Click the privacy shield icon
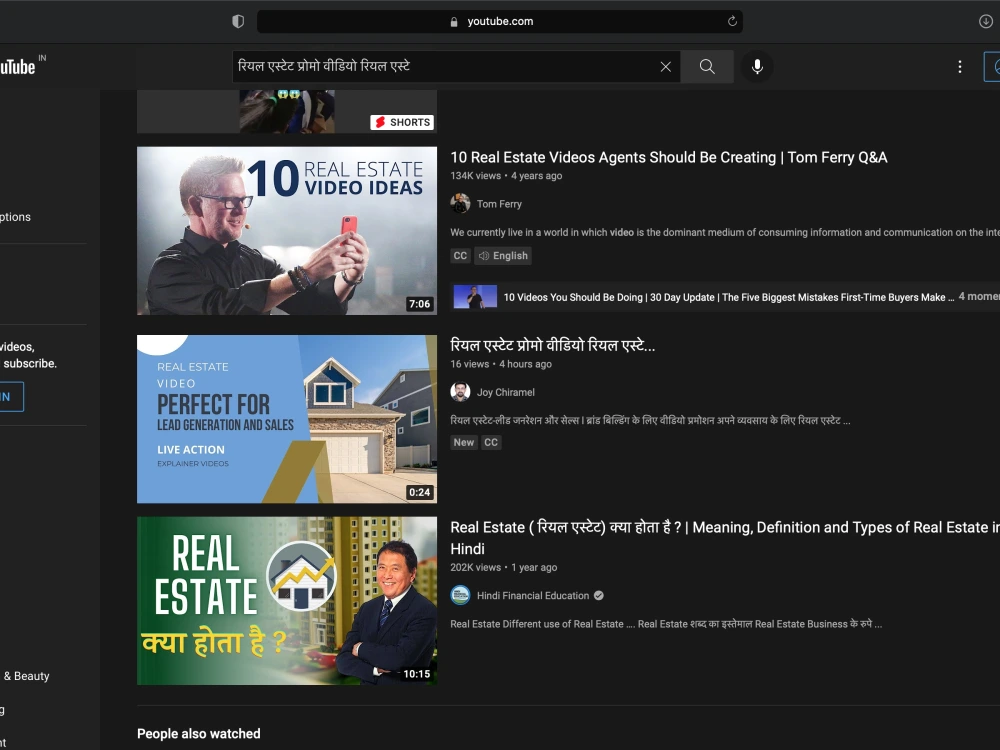This screenshot has height=750, width=1000. (238, 21)
